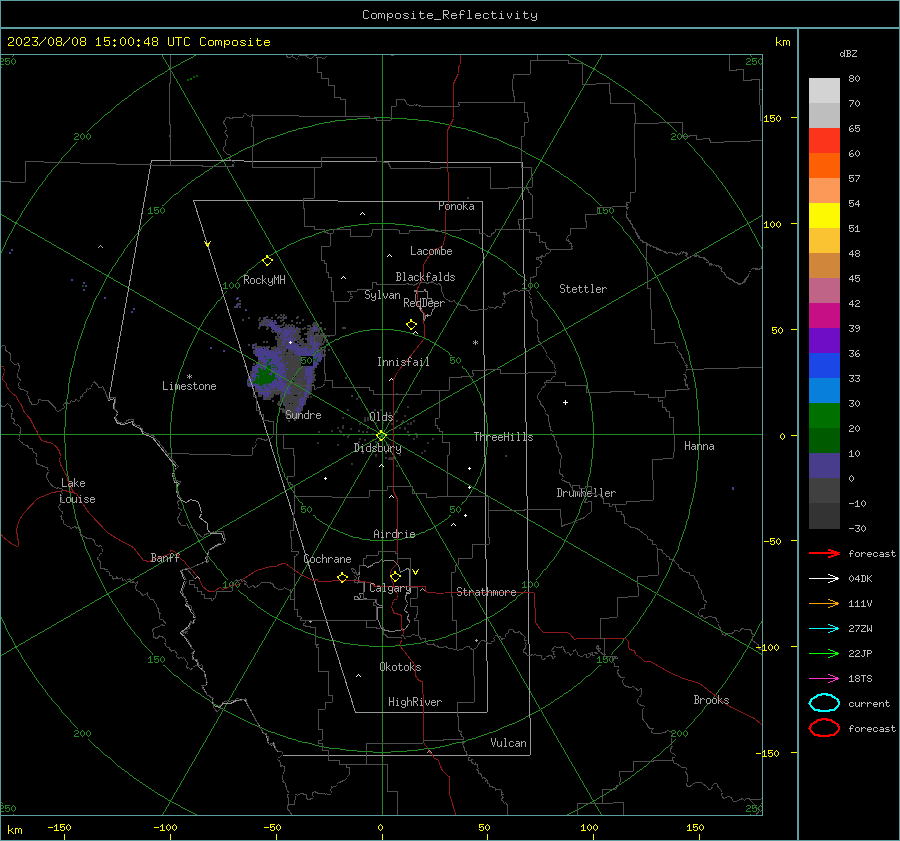Click the Cochrane town label
This screenshot has height=841, width=900.
327,559
